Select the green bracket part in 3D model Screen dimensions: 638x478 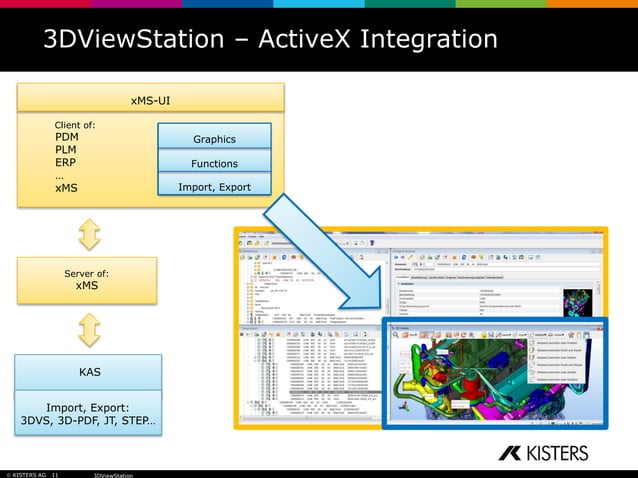pos(416,360)
